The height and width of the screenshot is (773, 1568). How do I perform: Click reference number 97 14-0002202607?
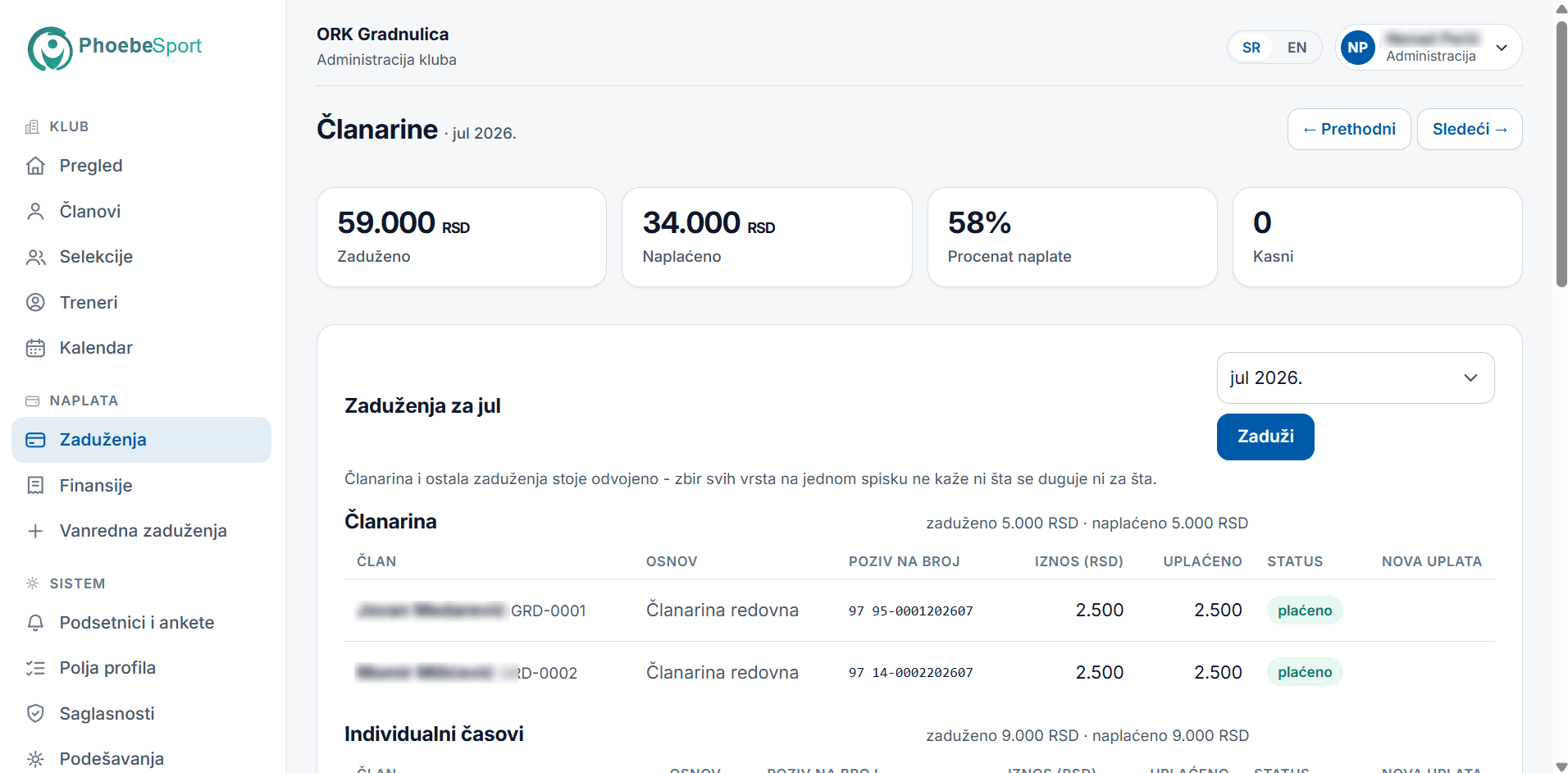pos(910,673)
